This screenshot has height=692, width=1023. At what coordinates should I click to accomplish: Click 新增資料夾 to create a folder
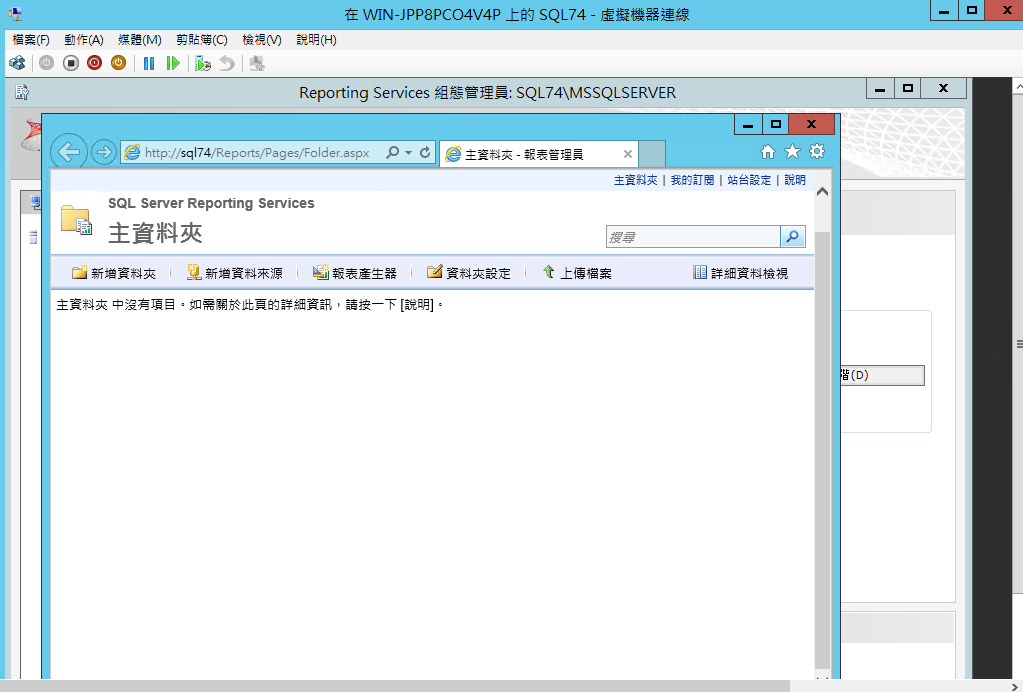(x=114, y=273)
